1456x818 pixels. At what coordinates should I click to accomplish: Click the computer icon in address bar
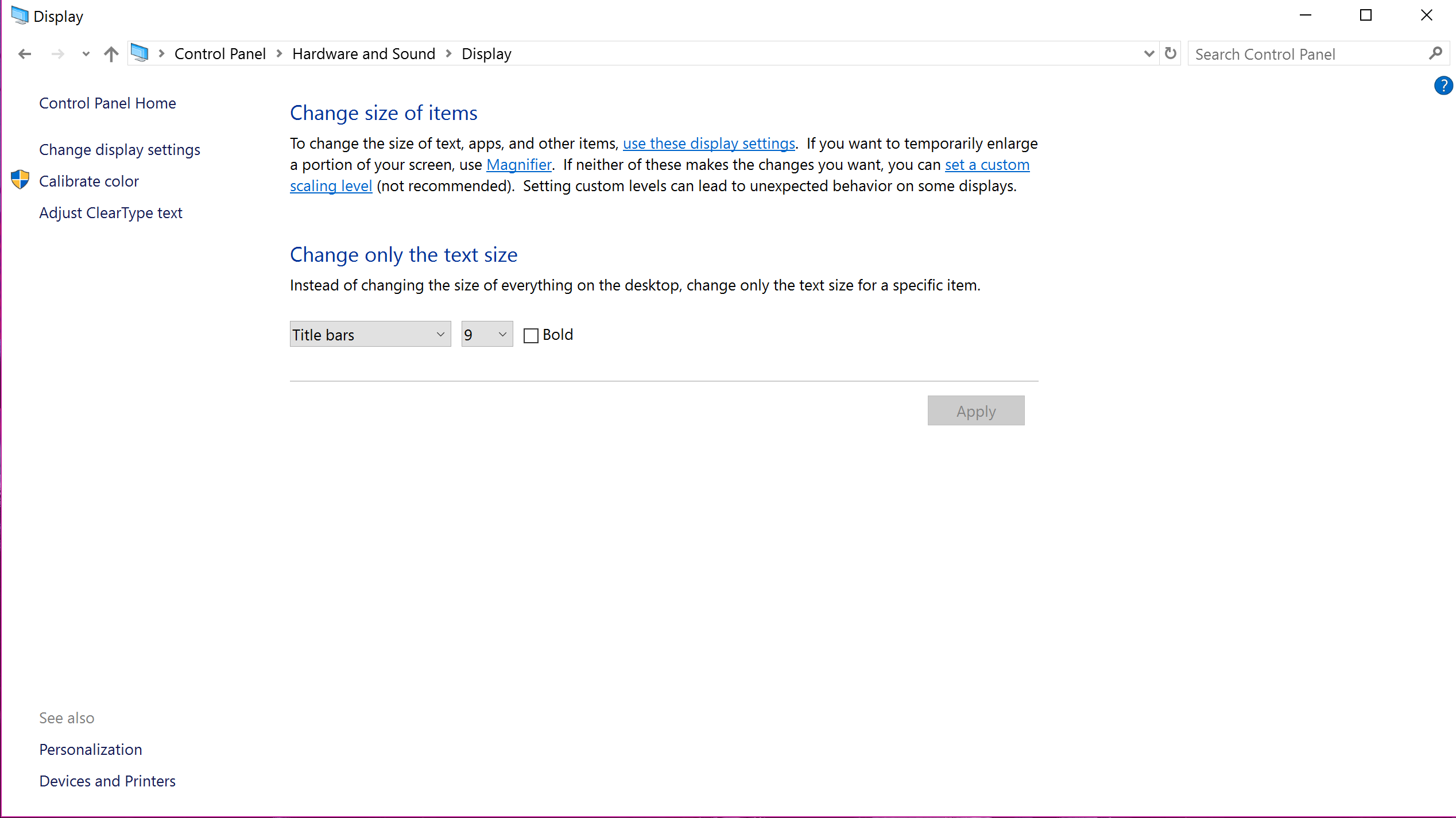[x=140, y=53]
